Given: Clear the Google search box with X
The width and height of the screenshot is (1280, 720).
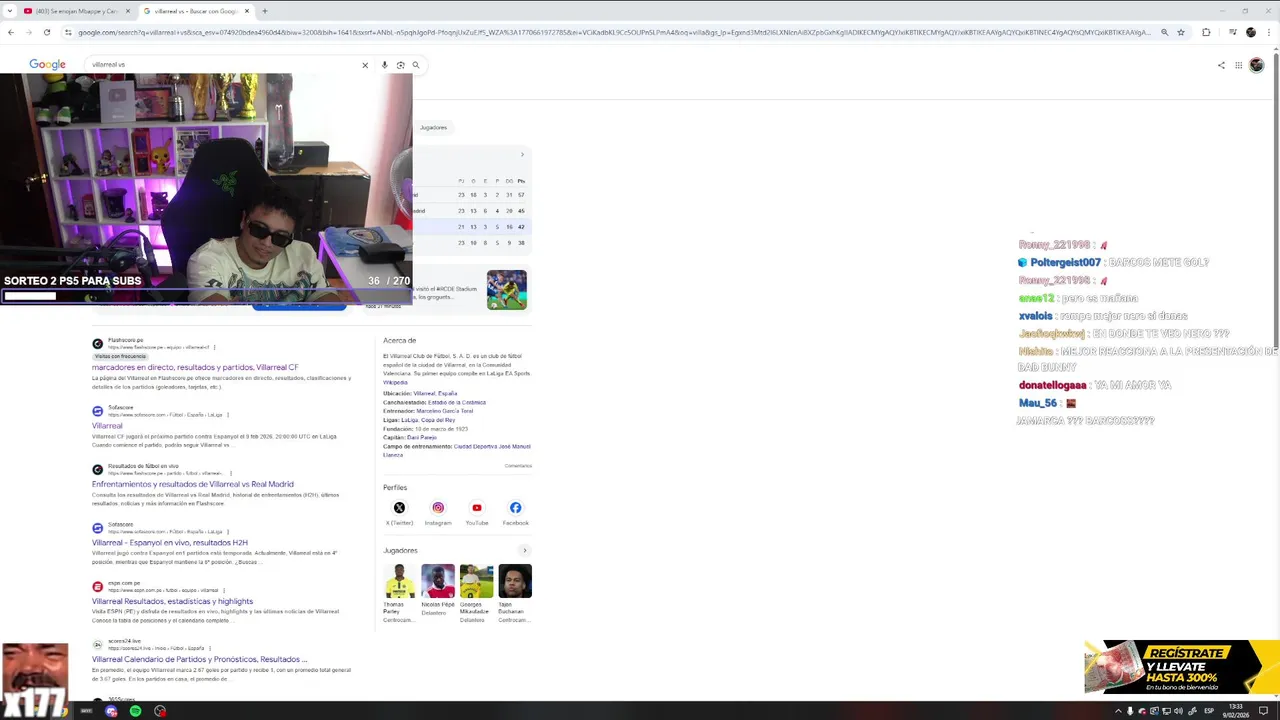Looking at the screenshot, I should pos(365,65).
